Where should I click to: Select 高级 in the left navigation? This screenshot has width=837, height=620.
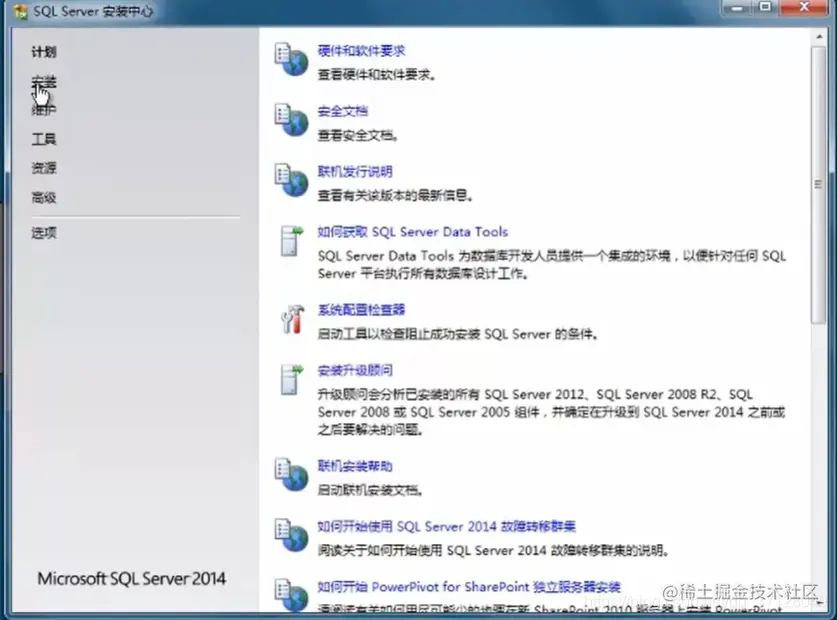pos(44,198)
